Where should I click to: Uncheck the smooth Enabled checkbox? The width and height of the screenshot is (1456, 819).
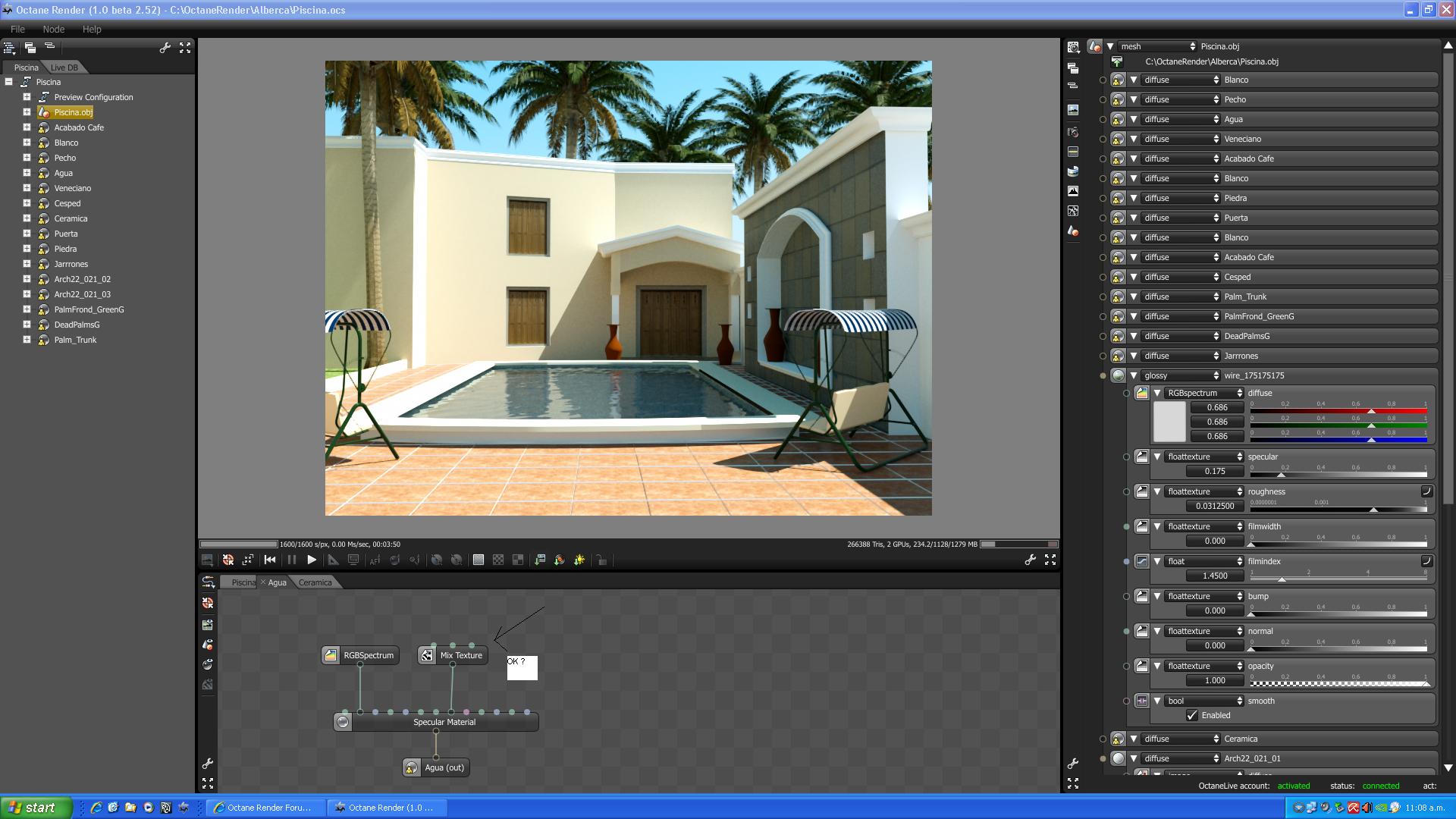tap(1192, 715)
